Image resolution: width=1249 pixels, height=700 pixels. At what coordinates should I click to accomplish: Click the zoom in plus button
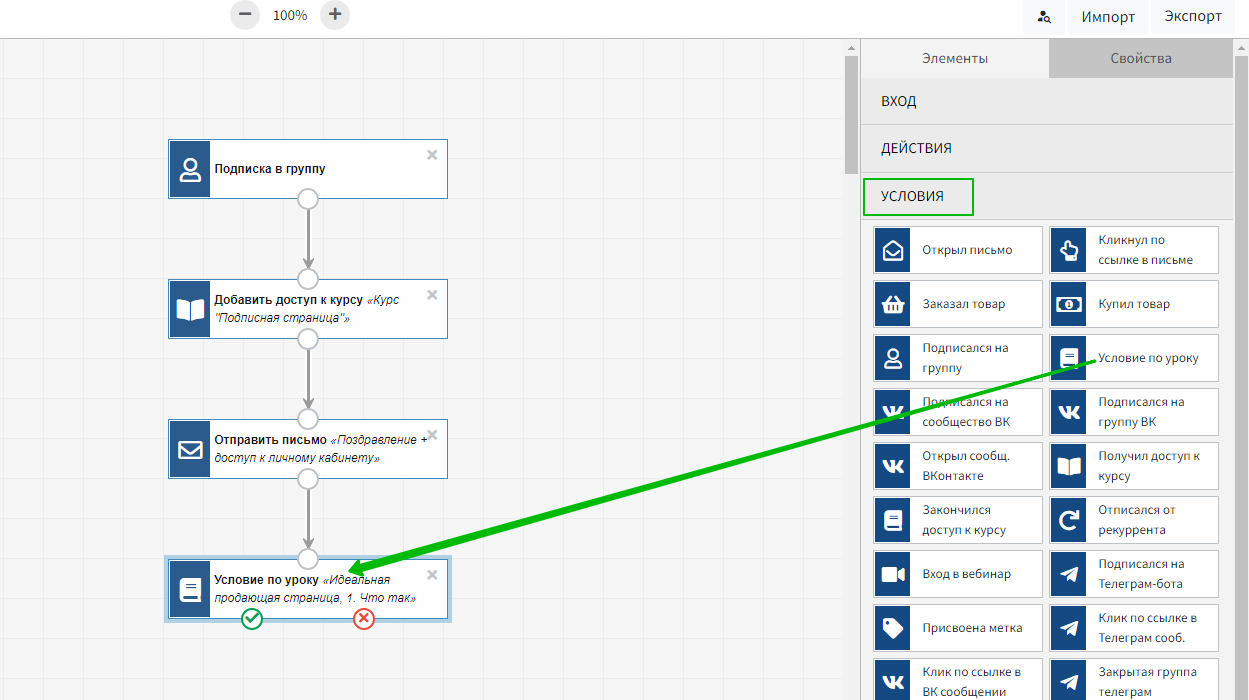[x=335, y=15]
